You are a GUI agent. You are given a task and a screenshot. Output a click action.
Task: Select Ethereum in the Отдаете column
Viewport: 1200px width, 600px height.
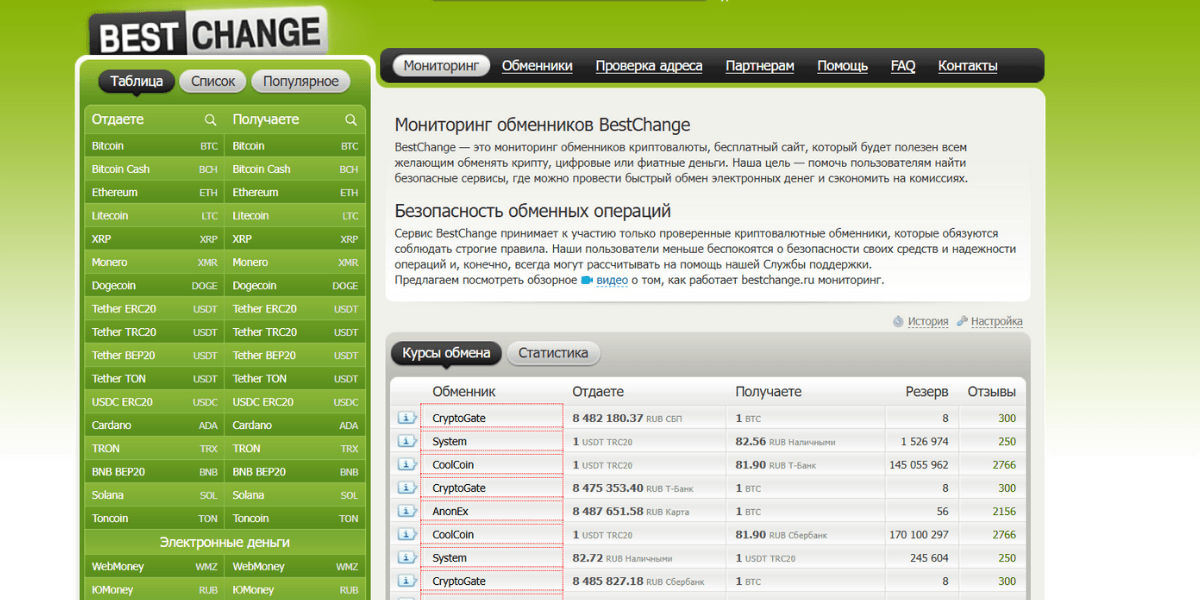[x=115, y=192]
